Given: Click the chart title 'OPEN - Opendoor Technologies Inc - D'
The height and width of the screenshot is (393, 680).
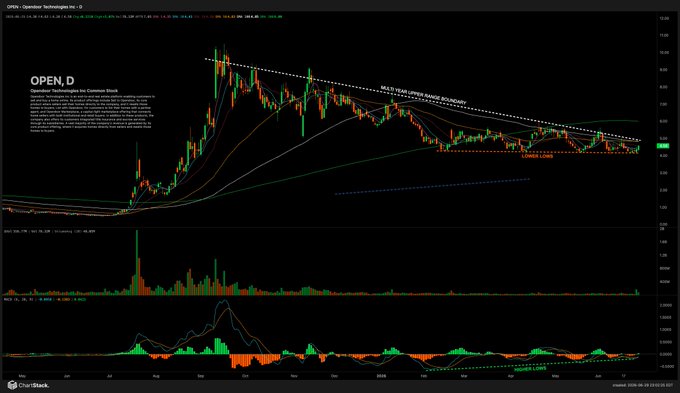Looking at the screenshot, I should (x=44, y=7).
